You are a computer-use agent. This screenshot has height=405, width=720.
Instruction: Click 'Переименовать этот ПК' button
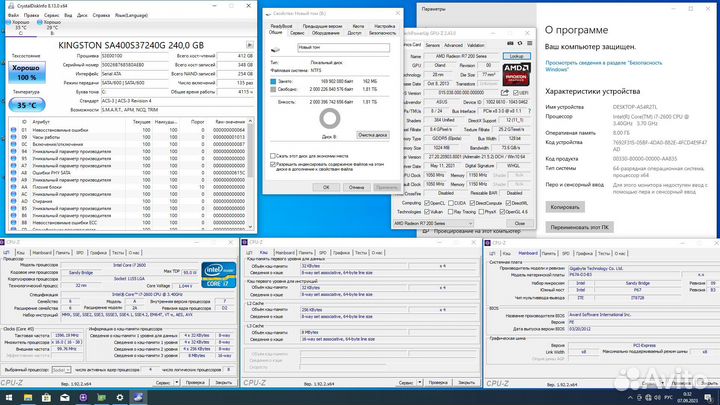point(579,227)
